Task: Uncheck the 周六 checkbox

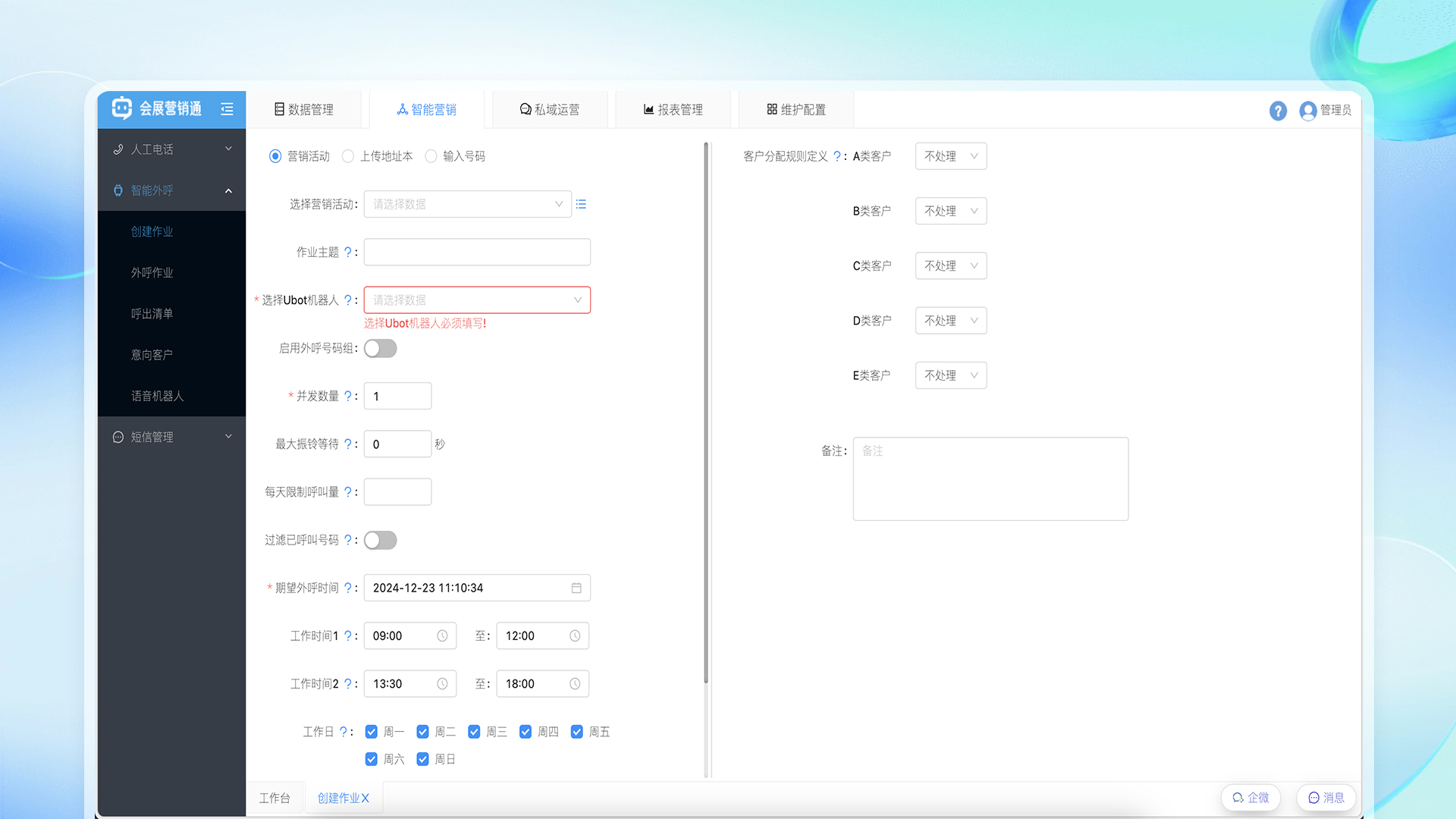Action: (372, 759)
